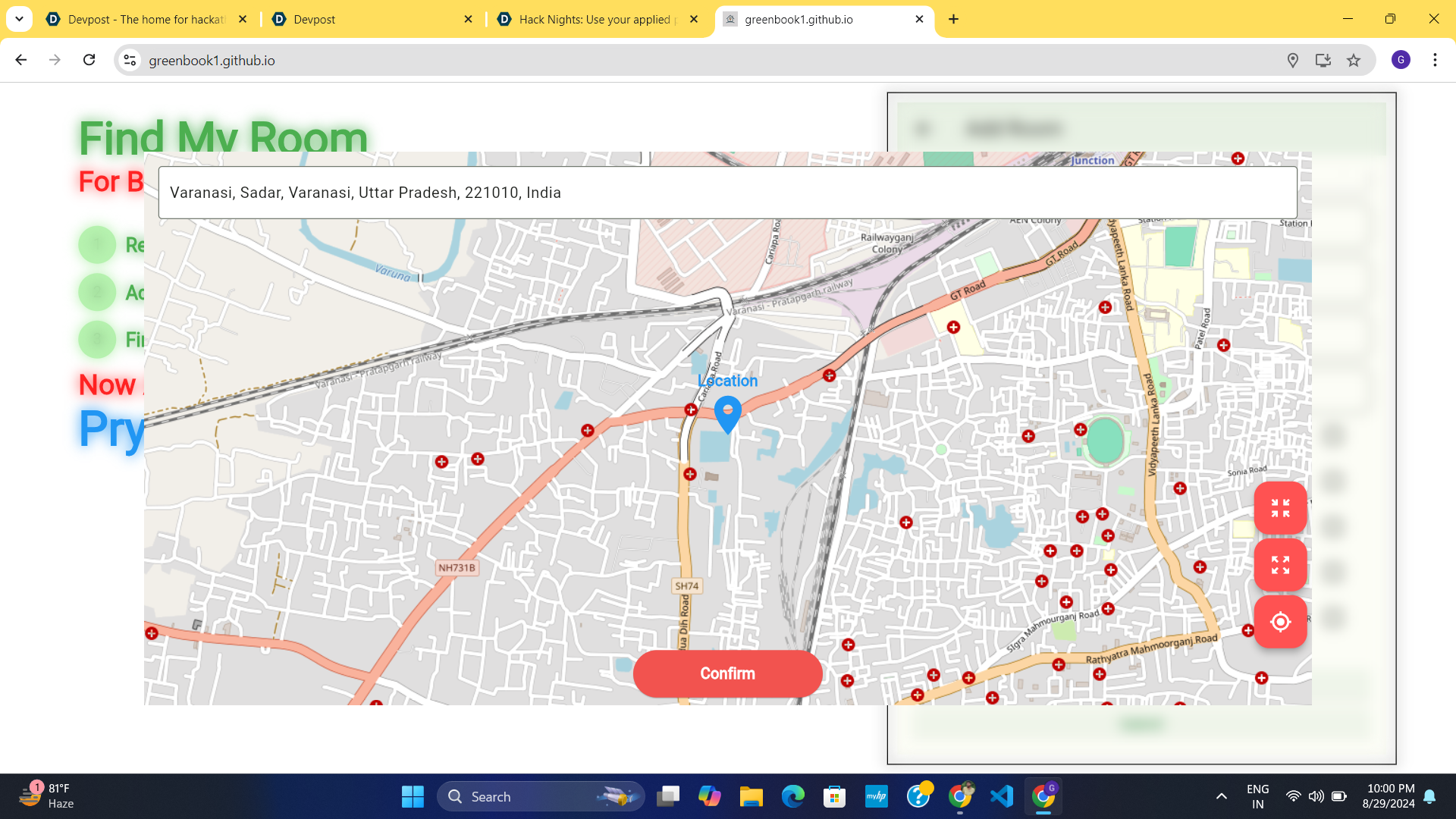Click the address search input field
Screen dimensions: 1456x819
(727, 193)
